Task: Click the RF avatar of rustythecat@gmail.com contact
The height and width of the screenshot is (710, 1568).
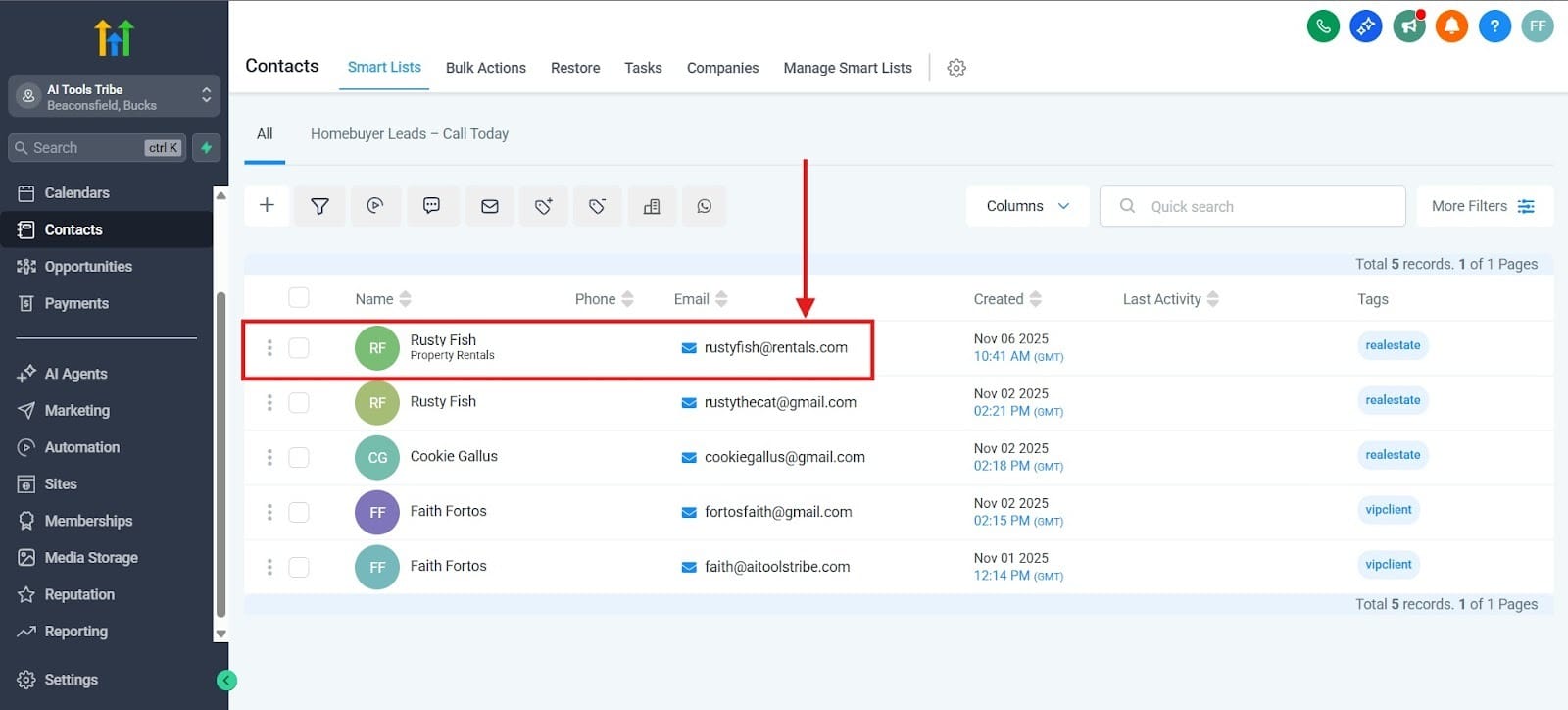Action: 377,403
